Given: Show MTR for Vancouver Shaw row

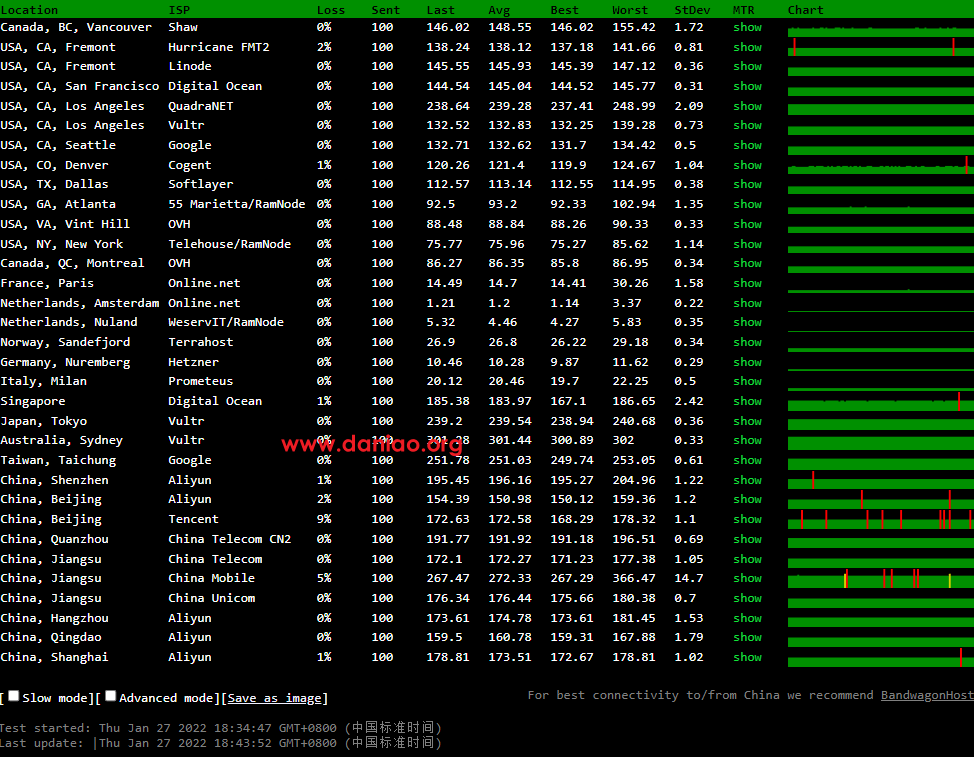Looking at the screenshot, I should 747,27.
